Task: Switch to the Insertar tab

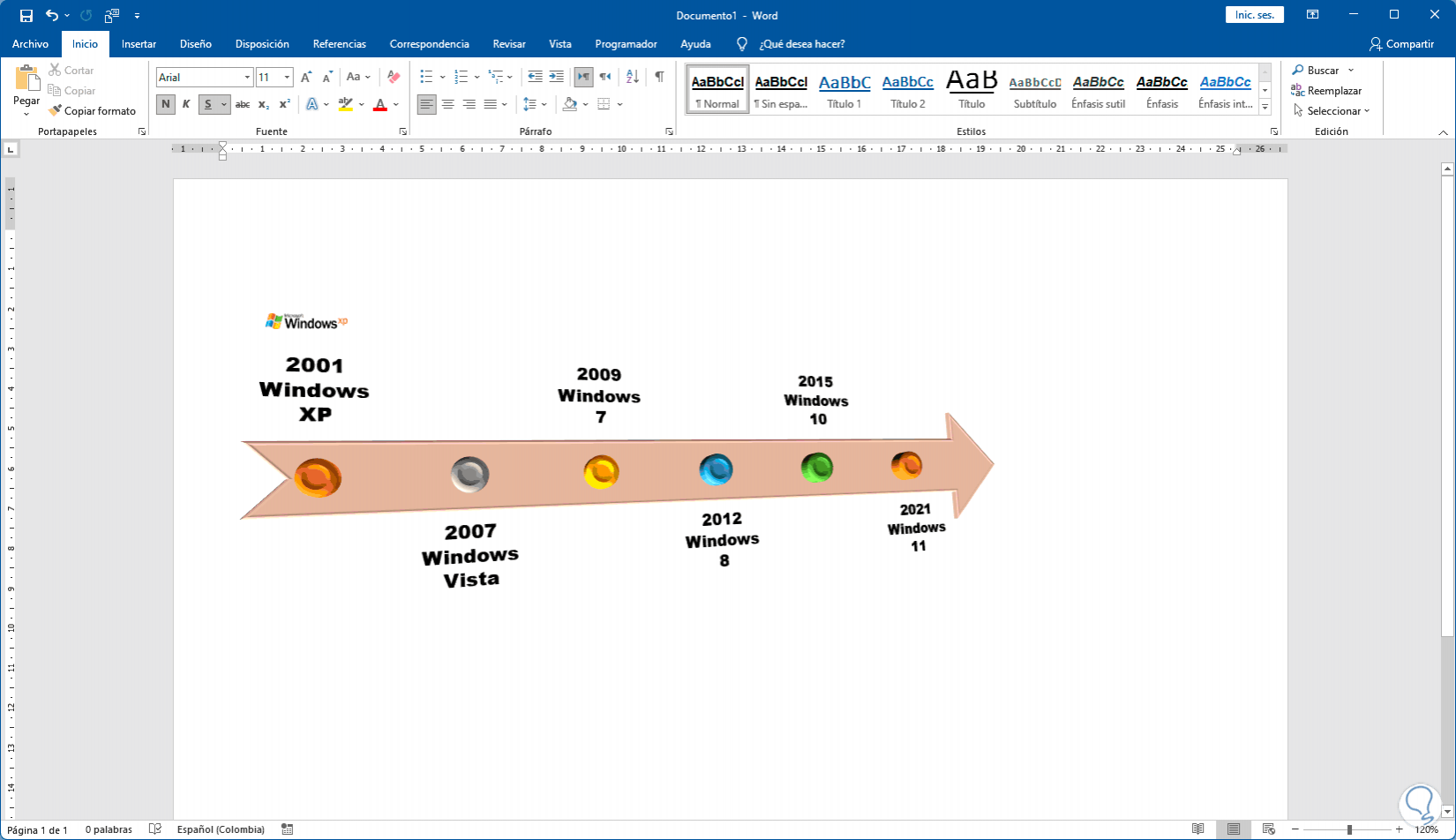Action: pos(139,44)
